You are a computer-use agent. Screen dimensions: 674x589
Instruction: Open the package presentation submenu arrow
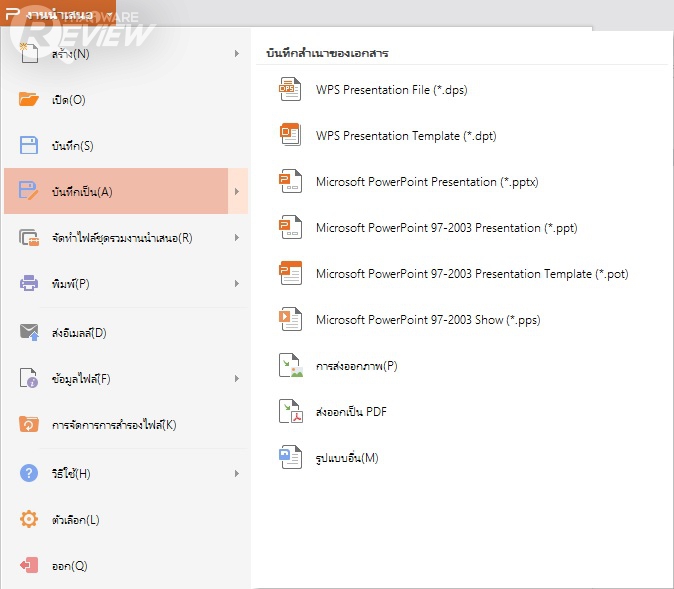click(x=237, y=238)
